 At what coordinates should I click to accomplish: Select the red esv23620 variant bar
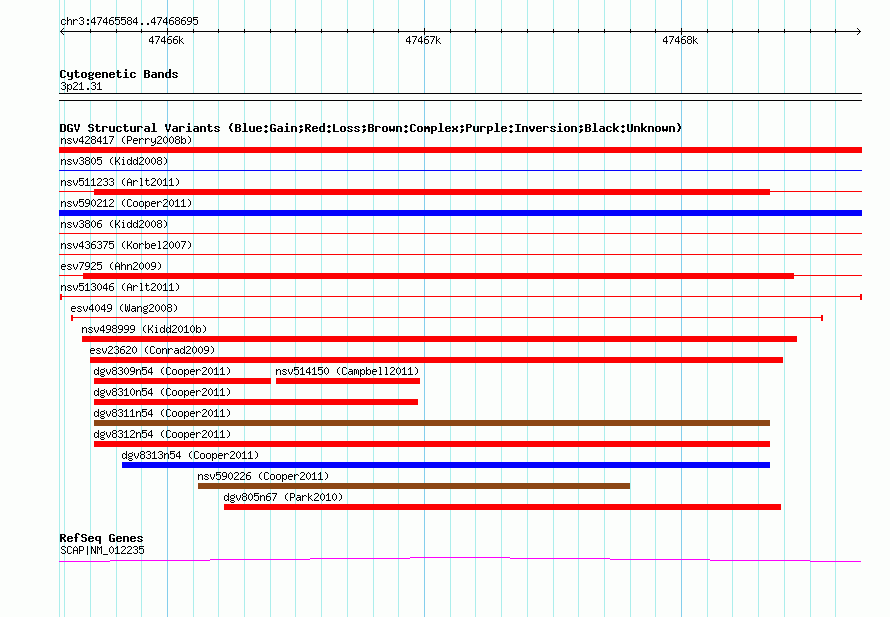436,360
